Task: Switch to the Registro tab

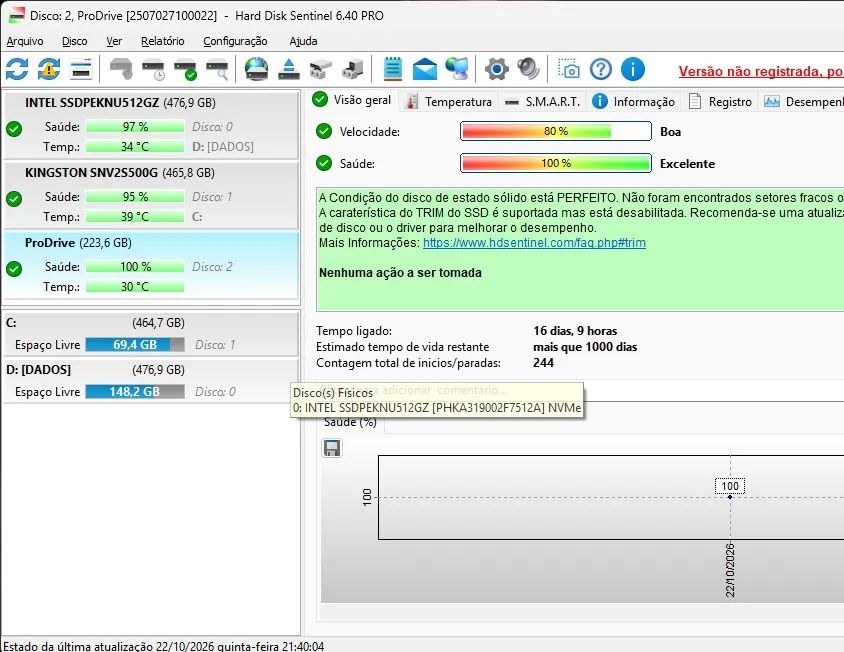Action: pos(720,101)
